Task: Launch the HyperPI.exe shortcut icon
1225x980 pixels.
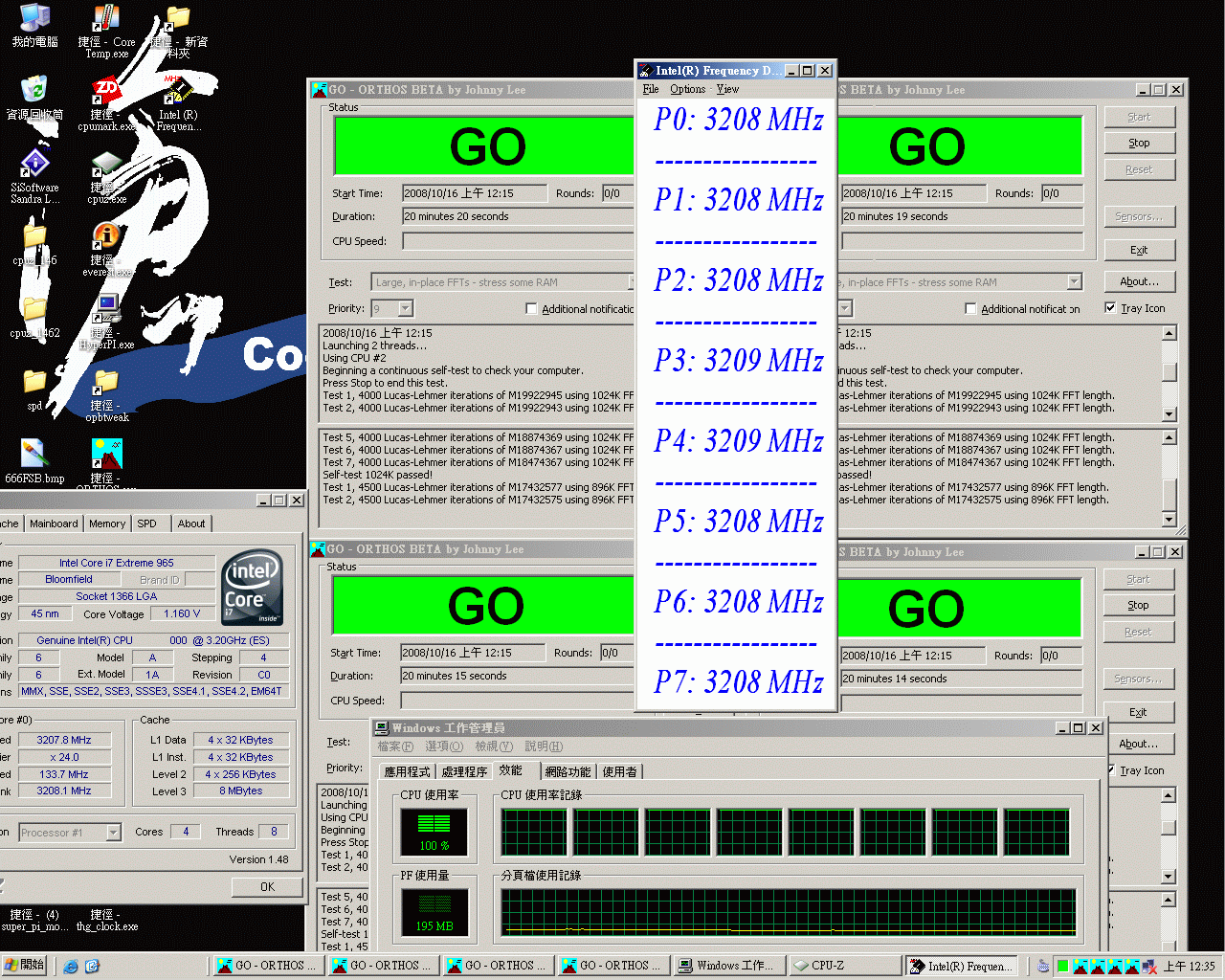Action: coord(106,308)
